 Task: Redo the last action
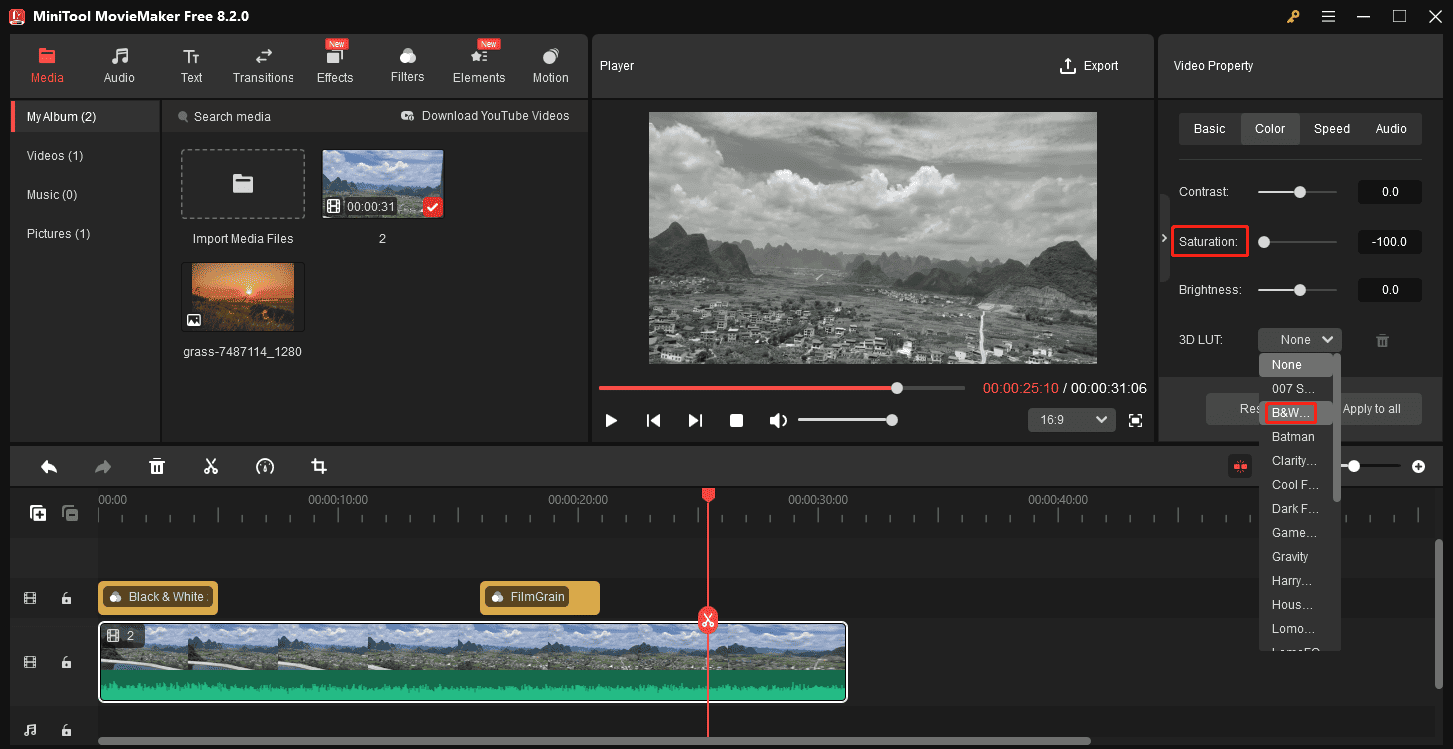pyautogui.click(x=103, y=466)
